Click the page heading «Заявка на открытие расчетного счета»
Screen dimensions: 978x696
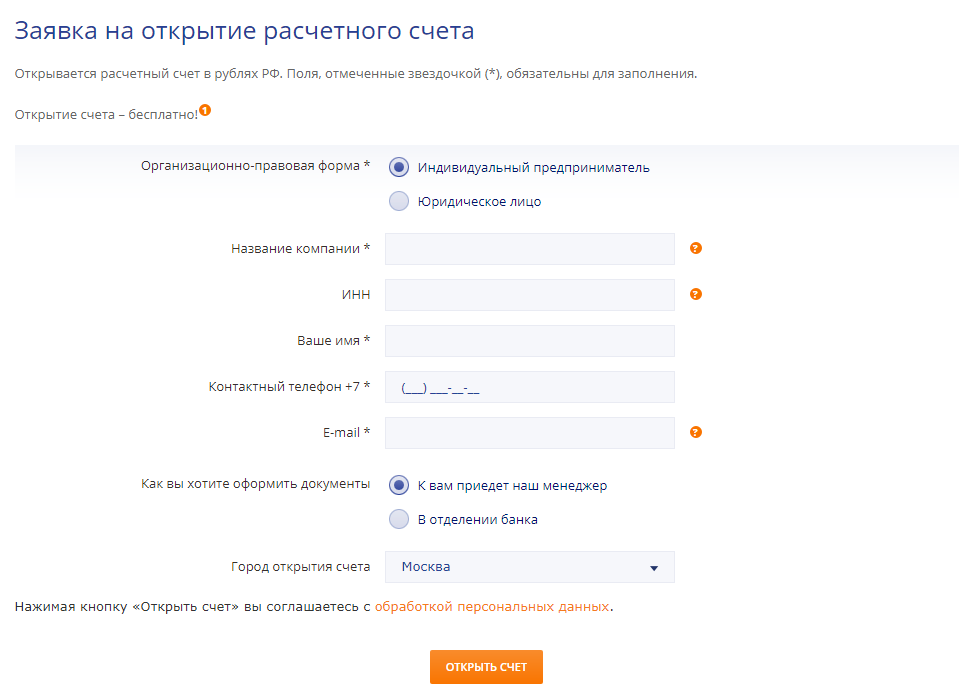point(244,31)
